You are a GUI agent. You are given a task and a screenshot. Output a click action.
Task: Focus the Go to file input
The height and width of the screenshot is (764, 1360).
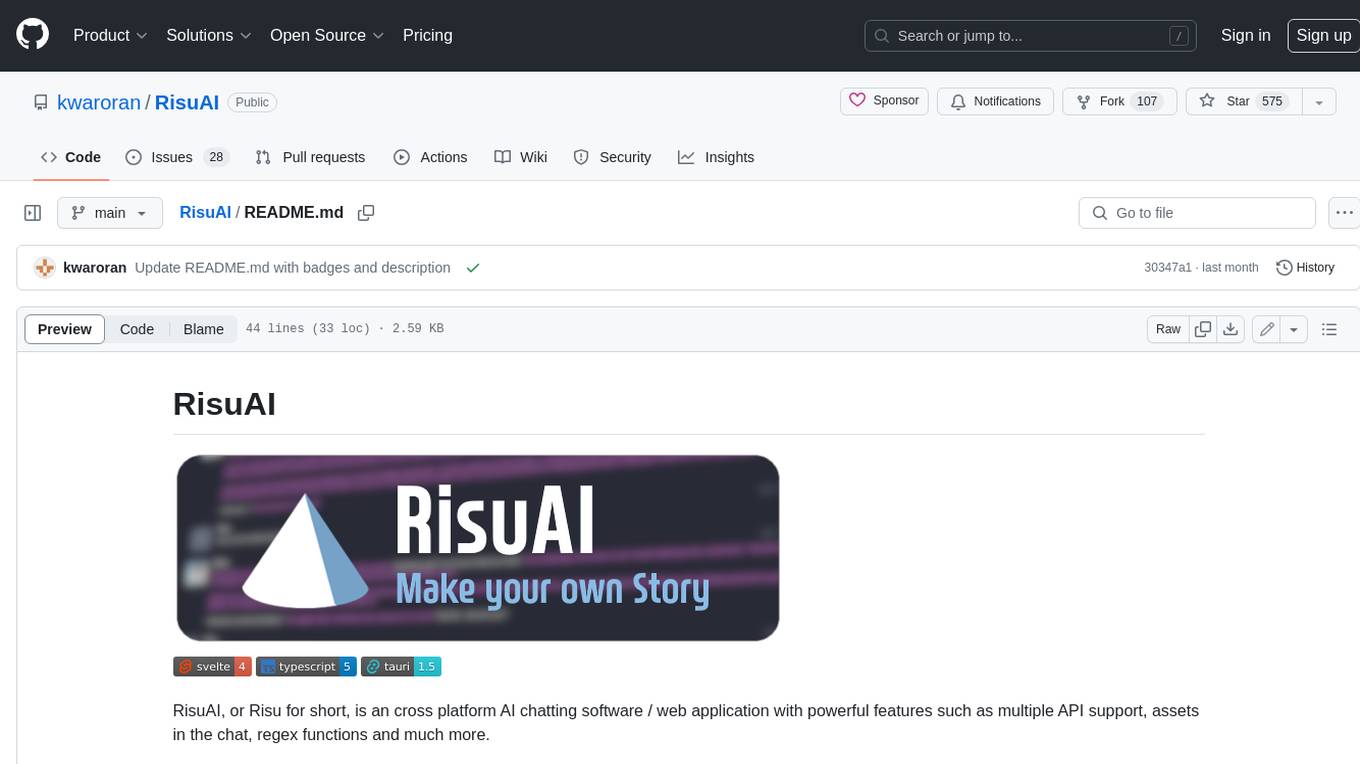(1197, 213)
